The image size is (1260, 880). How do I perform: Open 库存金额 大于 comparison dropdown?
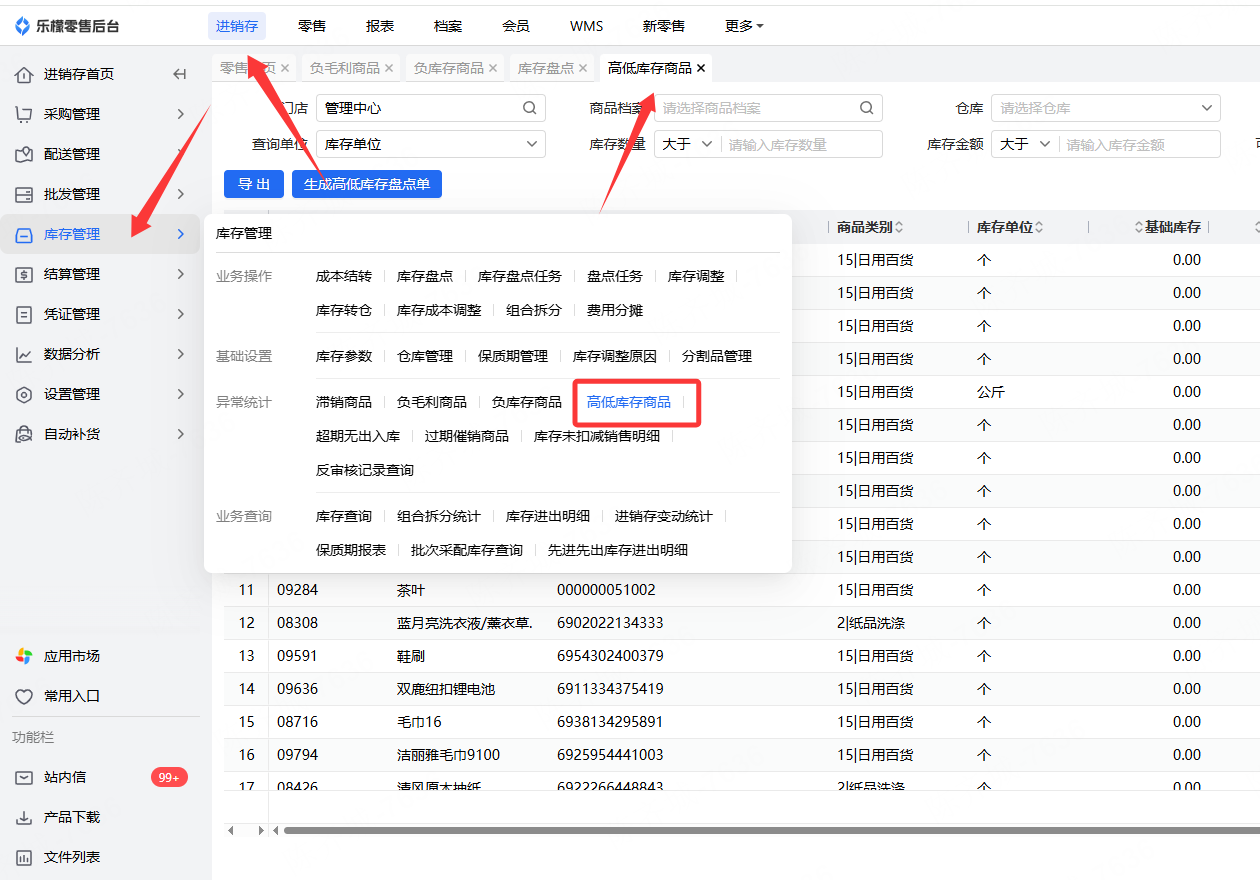pos(1026,144)
